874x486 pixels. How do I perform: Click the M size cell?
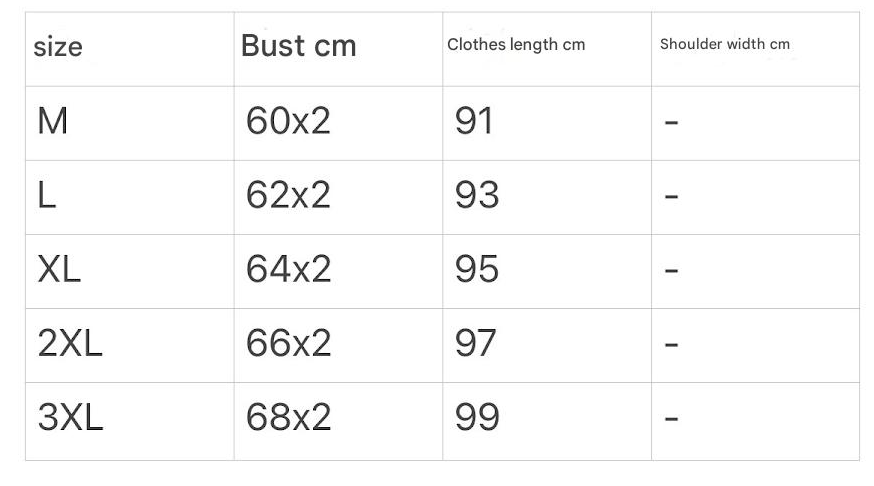click(x=52, y=121)
